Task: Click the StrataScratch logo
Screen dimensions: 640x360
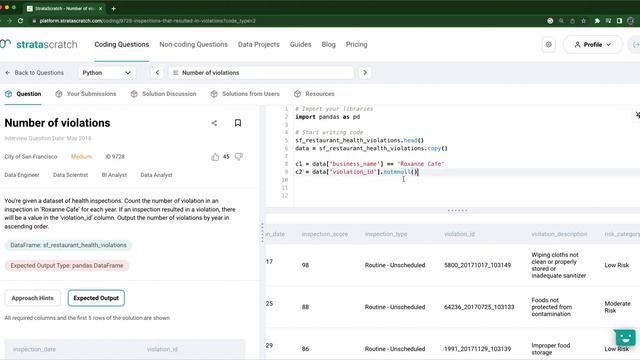Action: 39,44
